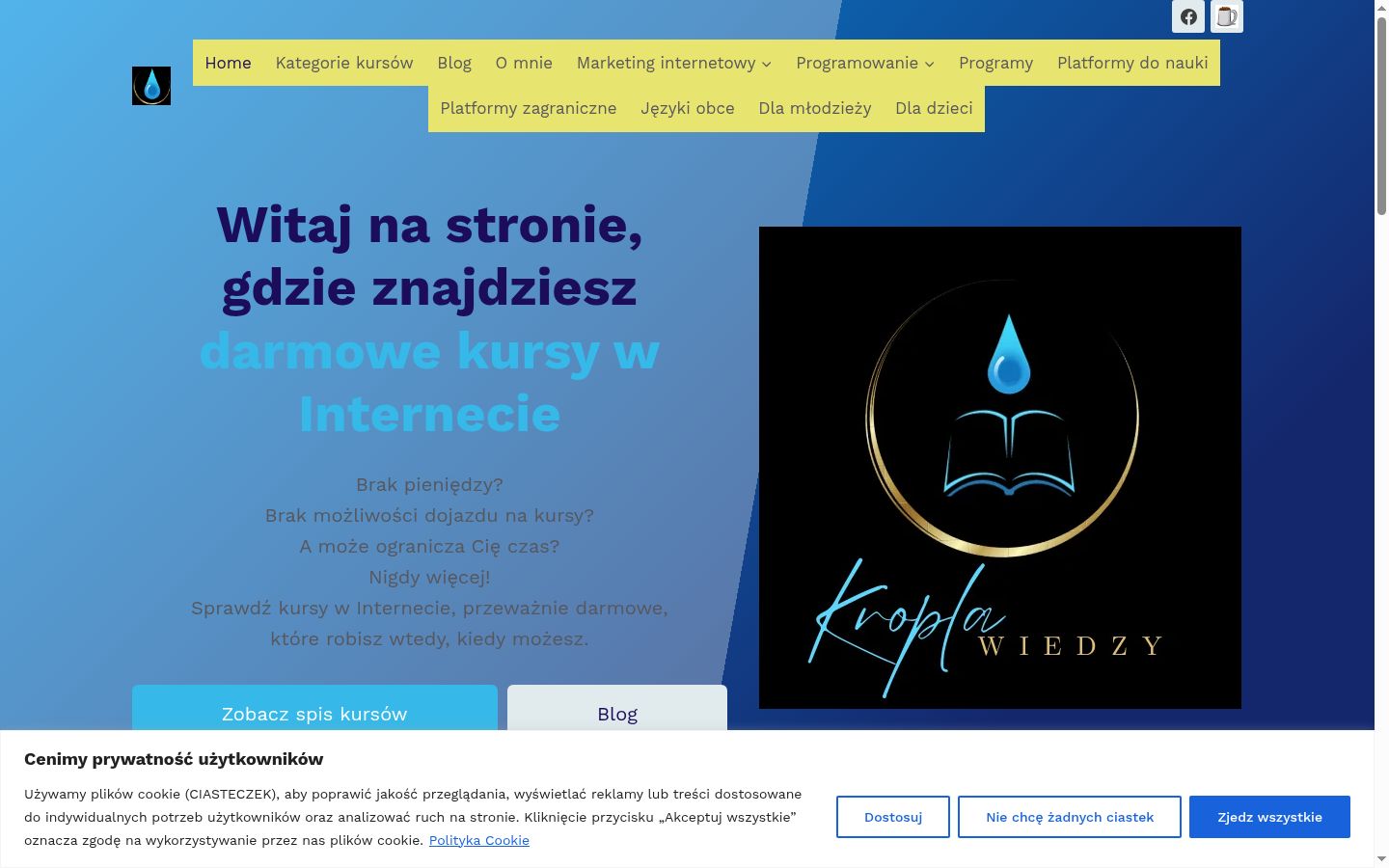1389x868 pixels.
Task: Open Kategorie kursów menu item
Action: coord(344,63)
